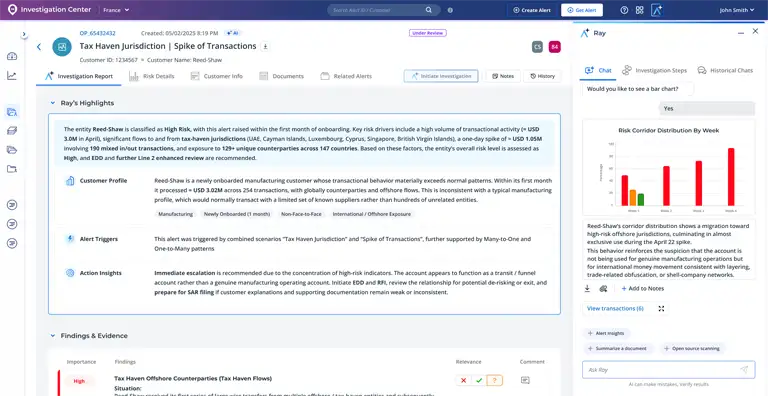This screenshot has width=768, height=396.
Task: Open comment icon for Tax Haven finding
Action: point(525,380)
